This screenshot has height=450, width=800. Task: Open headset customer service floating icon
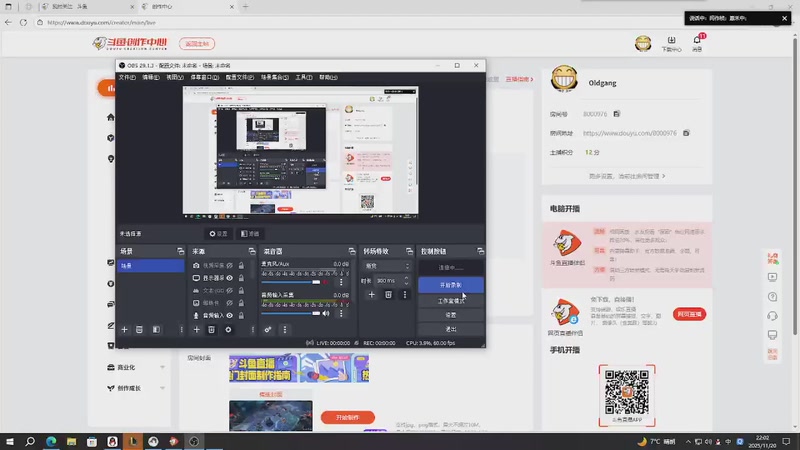pos(772,316)
